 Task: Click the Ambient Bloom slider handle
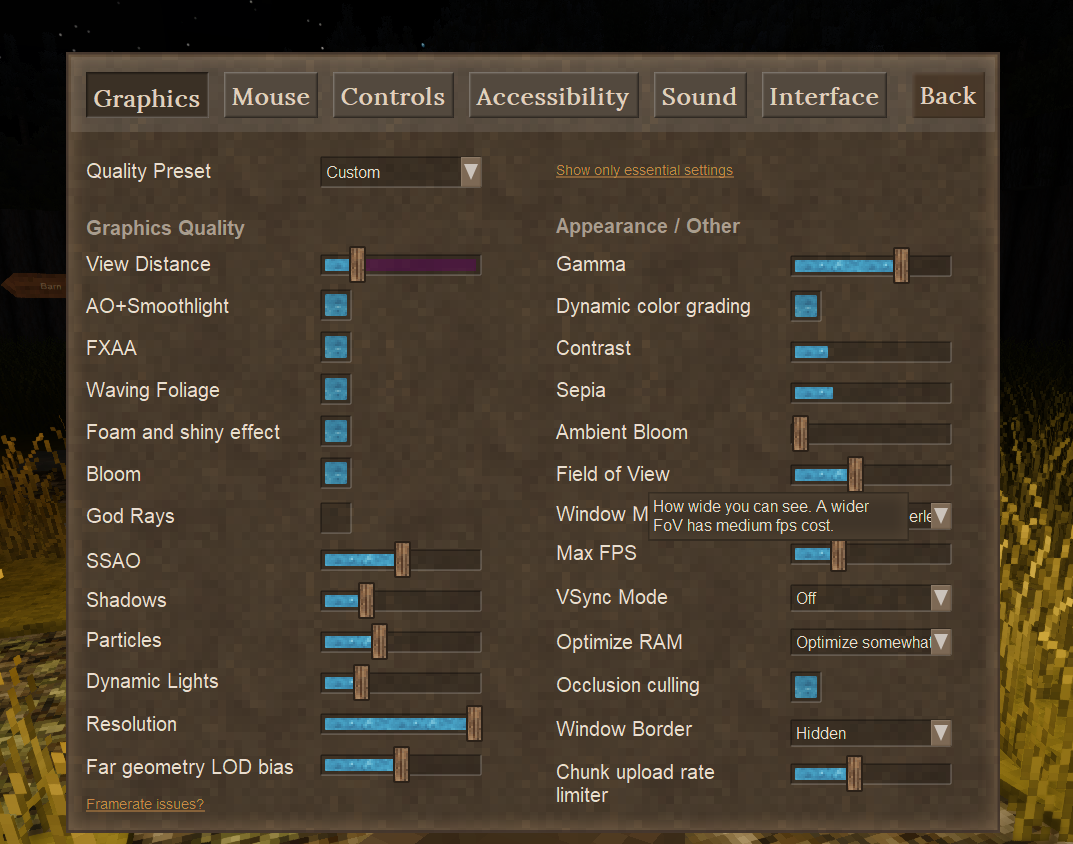pyautogui.click(x=800, y=433)
